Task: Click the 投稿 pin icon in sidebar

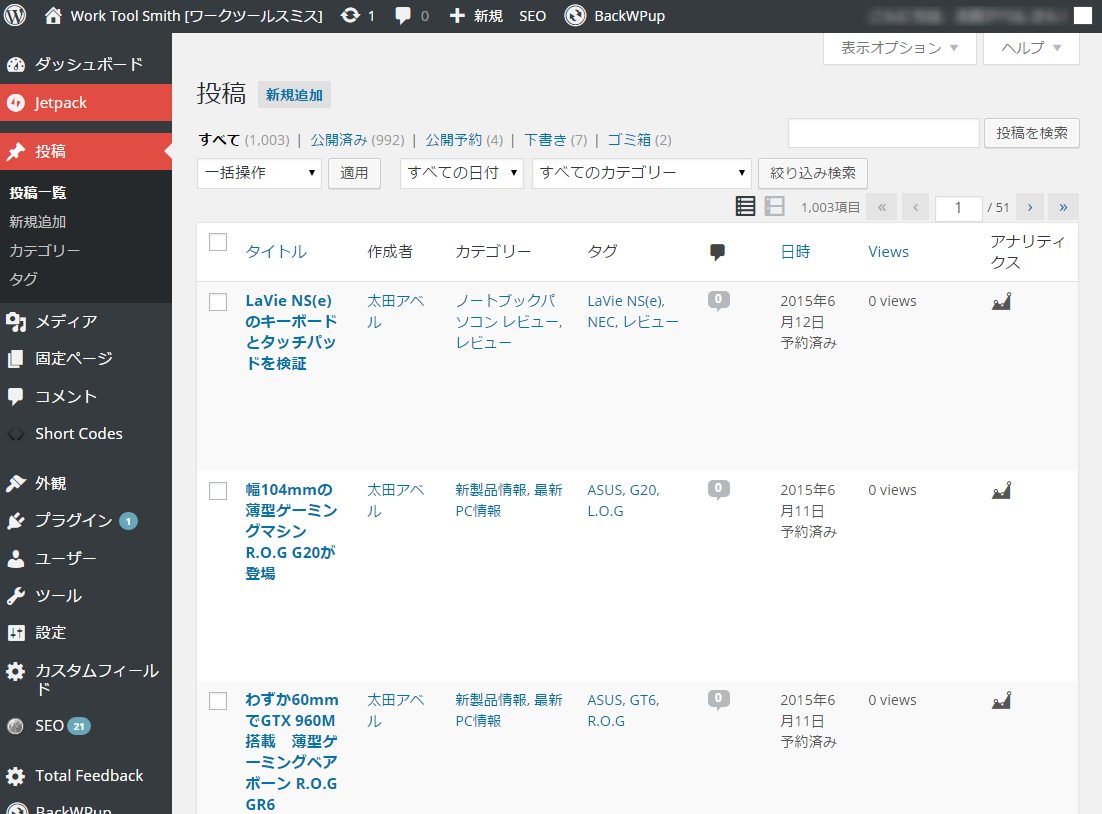Action: (x=15, y=151)
